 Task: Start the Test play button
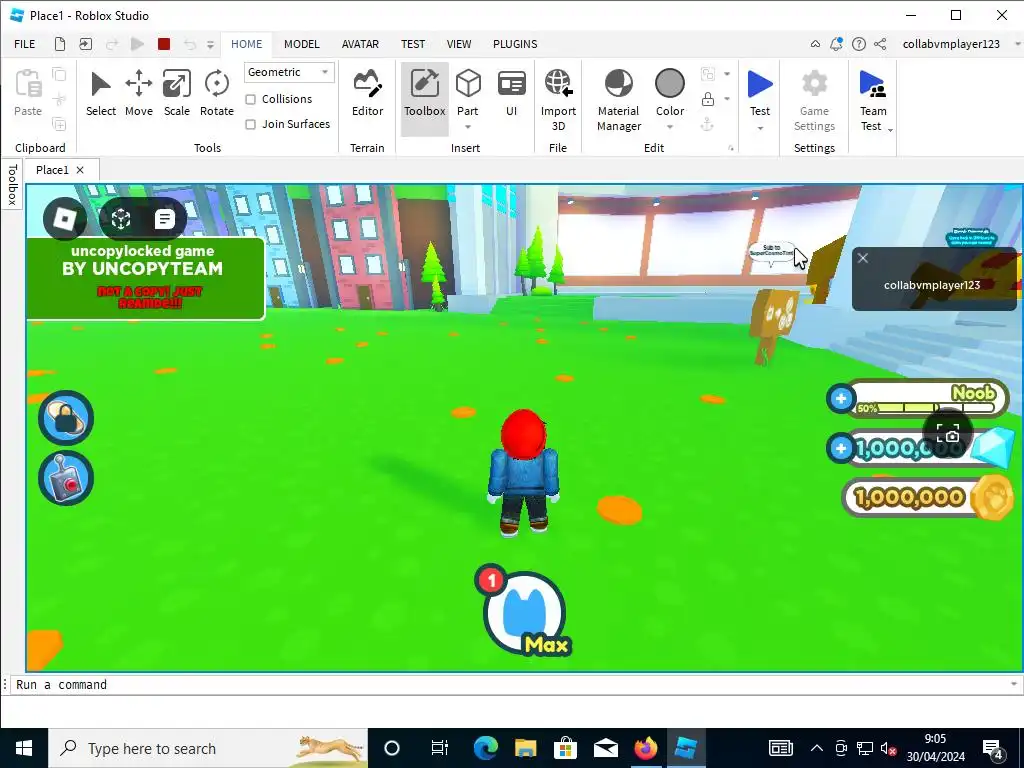pyautogui.click(x=760, y=91)
